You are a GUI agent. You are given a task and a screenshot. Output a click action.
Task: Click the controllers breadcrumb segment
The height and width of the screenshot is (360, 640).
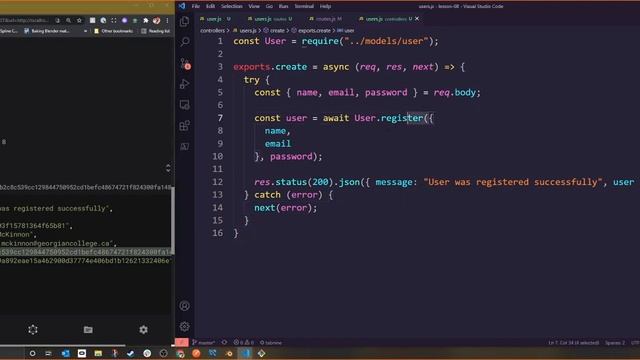point(212,31)
